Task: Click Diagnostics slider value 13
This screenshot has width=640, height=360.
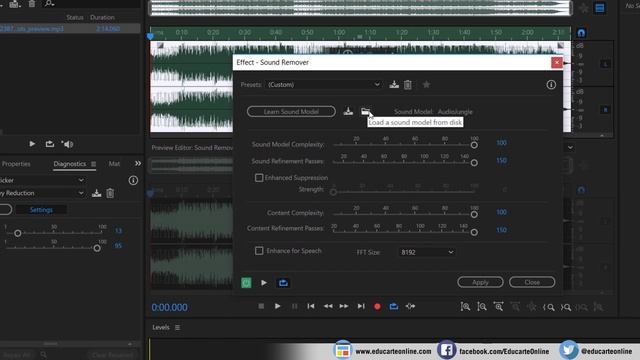Action: [118, 231]
